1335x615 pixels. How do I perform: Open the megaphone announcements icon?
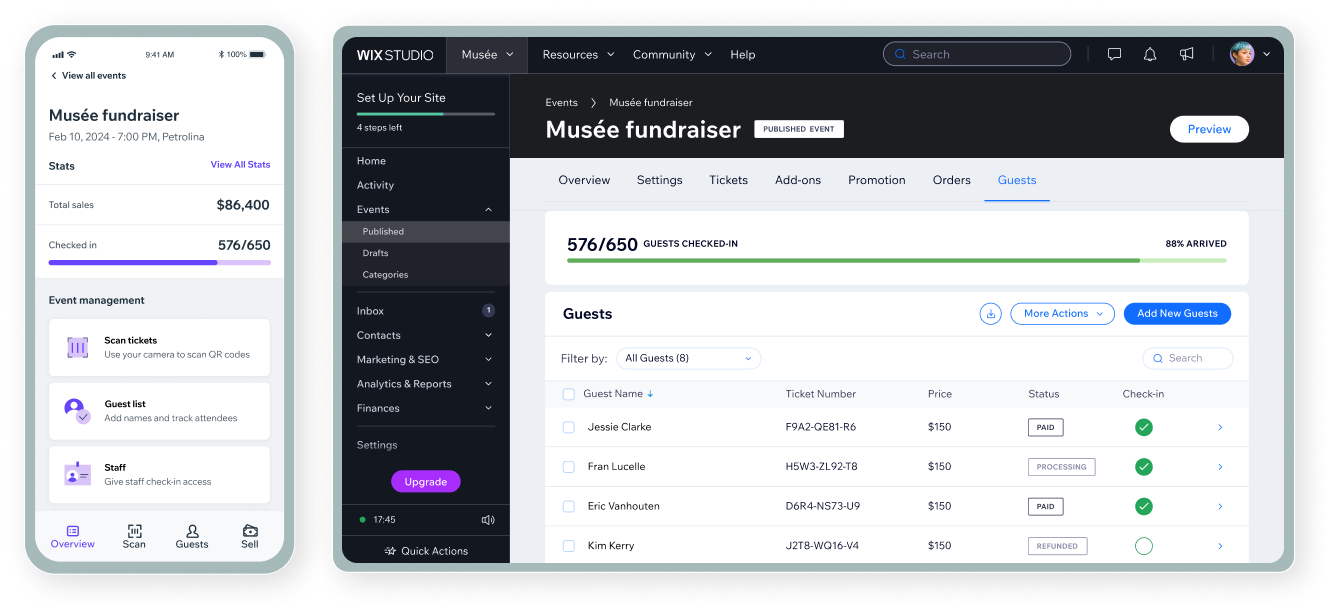tap(1186, 54)
